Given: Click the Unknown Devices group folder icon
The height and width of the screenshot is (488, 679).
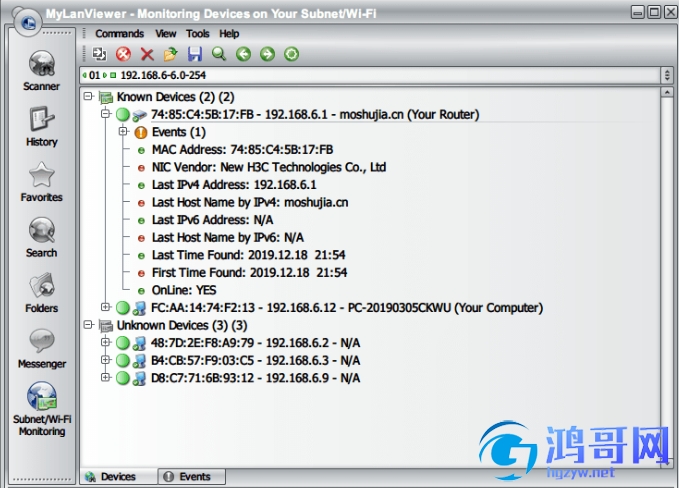Looking at the screenshot, I should (106, 326).
